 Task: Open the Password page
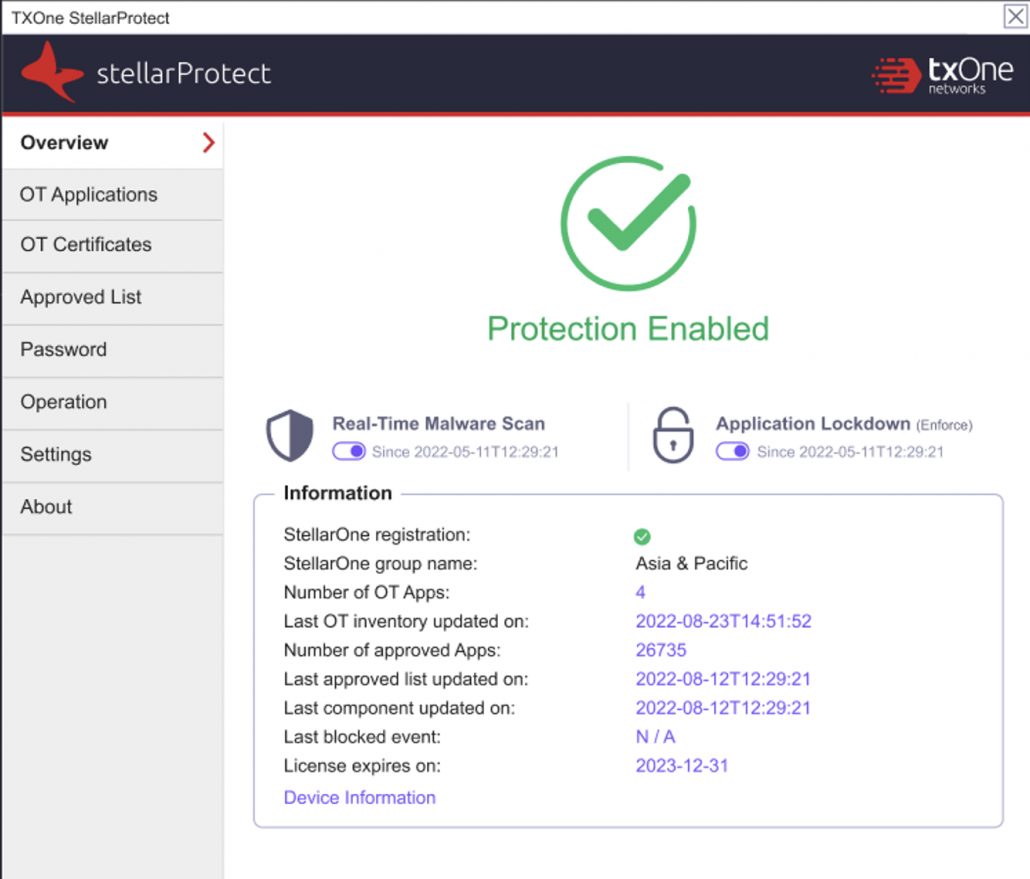(63, 350)
